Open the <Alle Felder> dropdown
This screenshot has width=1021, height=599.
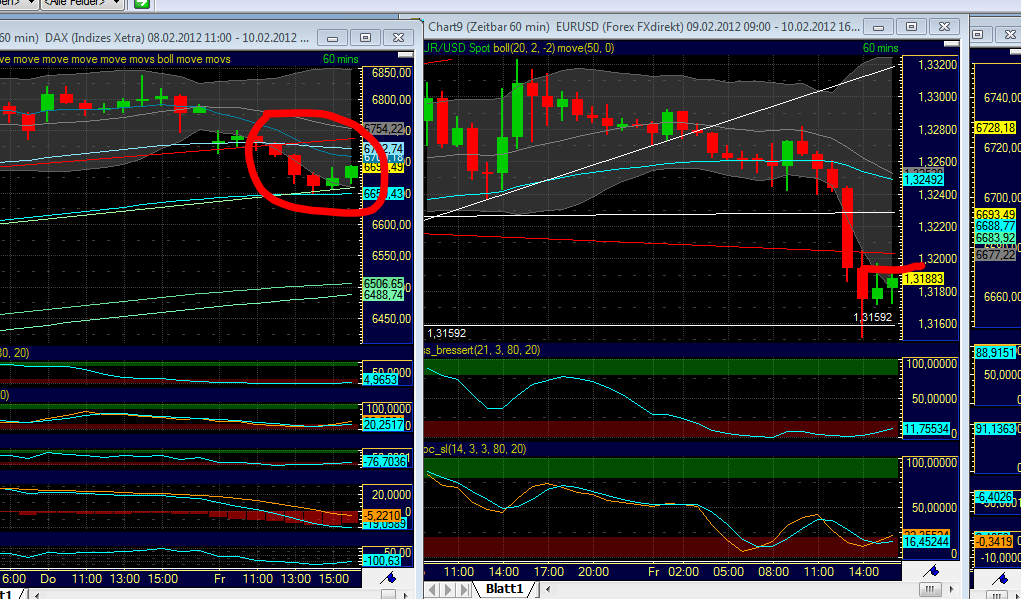pyautogui.click(x=115, y=4)
